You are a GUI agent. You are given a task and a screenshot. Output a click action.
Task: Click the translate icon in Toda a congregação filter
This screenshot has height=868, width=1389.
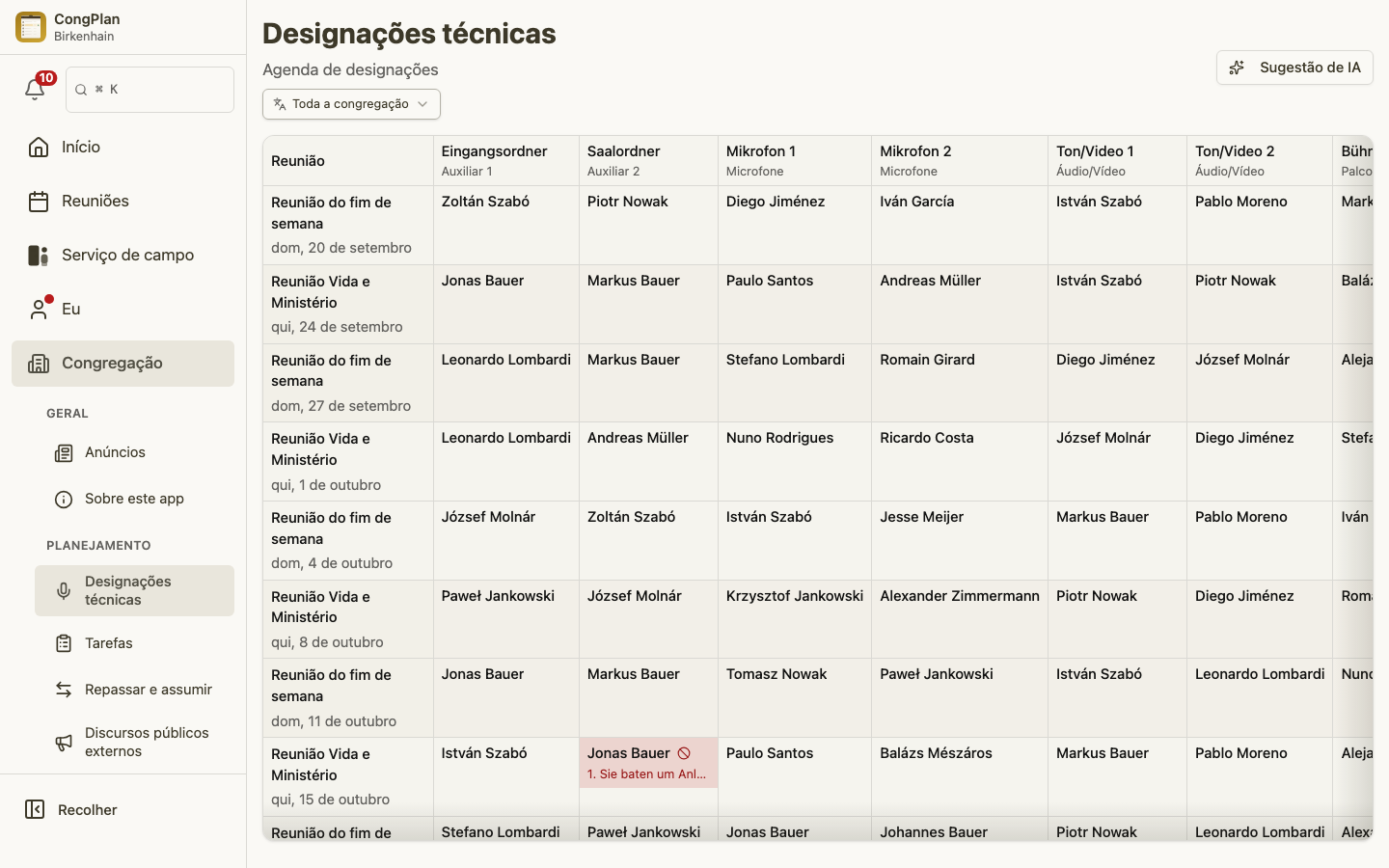coord(280,104)
